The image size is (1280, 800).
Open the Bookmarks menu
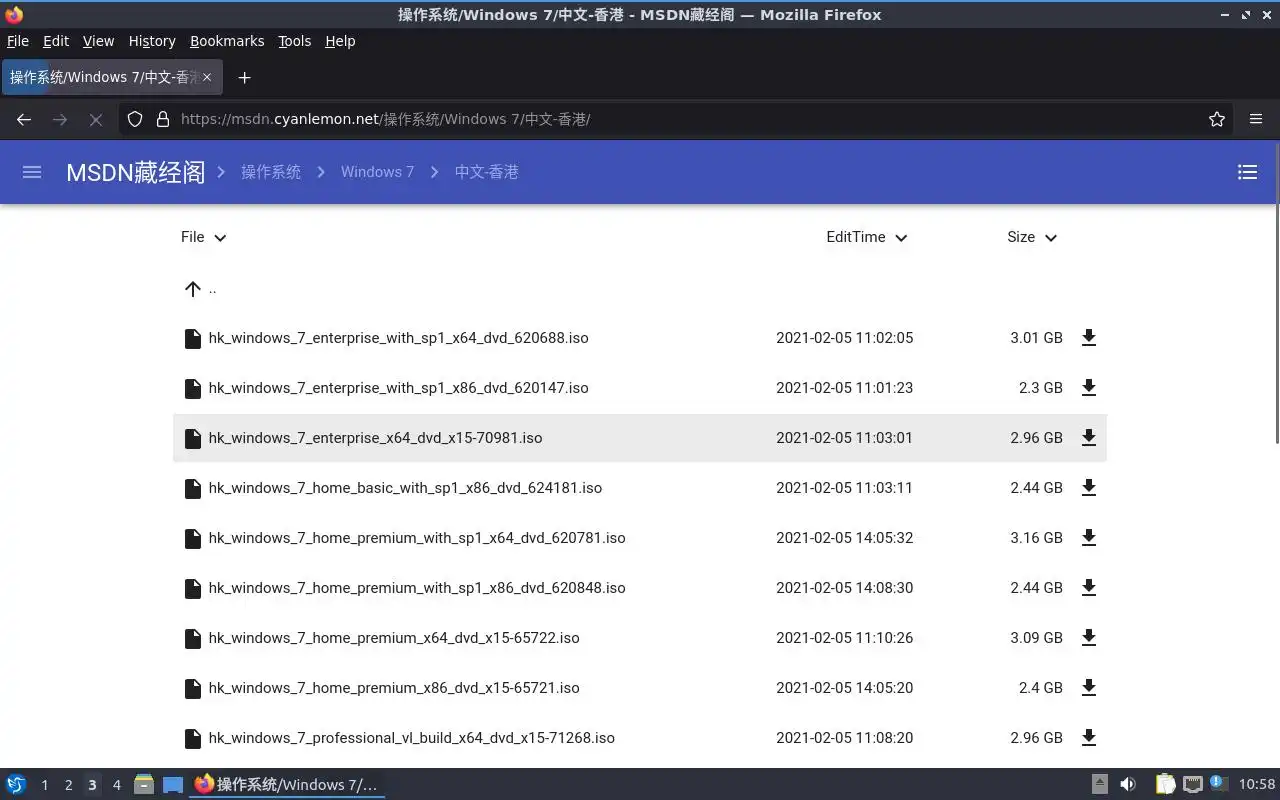(x=227, y=41)
